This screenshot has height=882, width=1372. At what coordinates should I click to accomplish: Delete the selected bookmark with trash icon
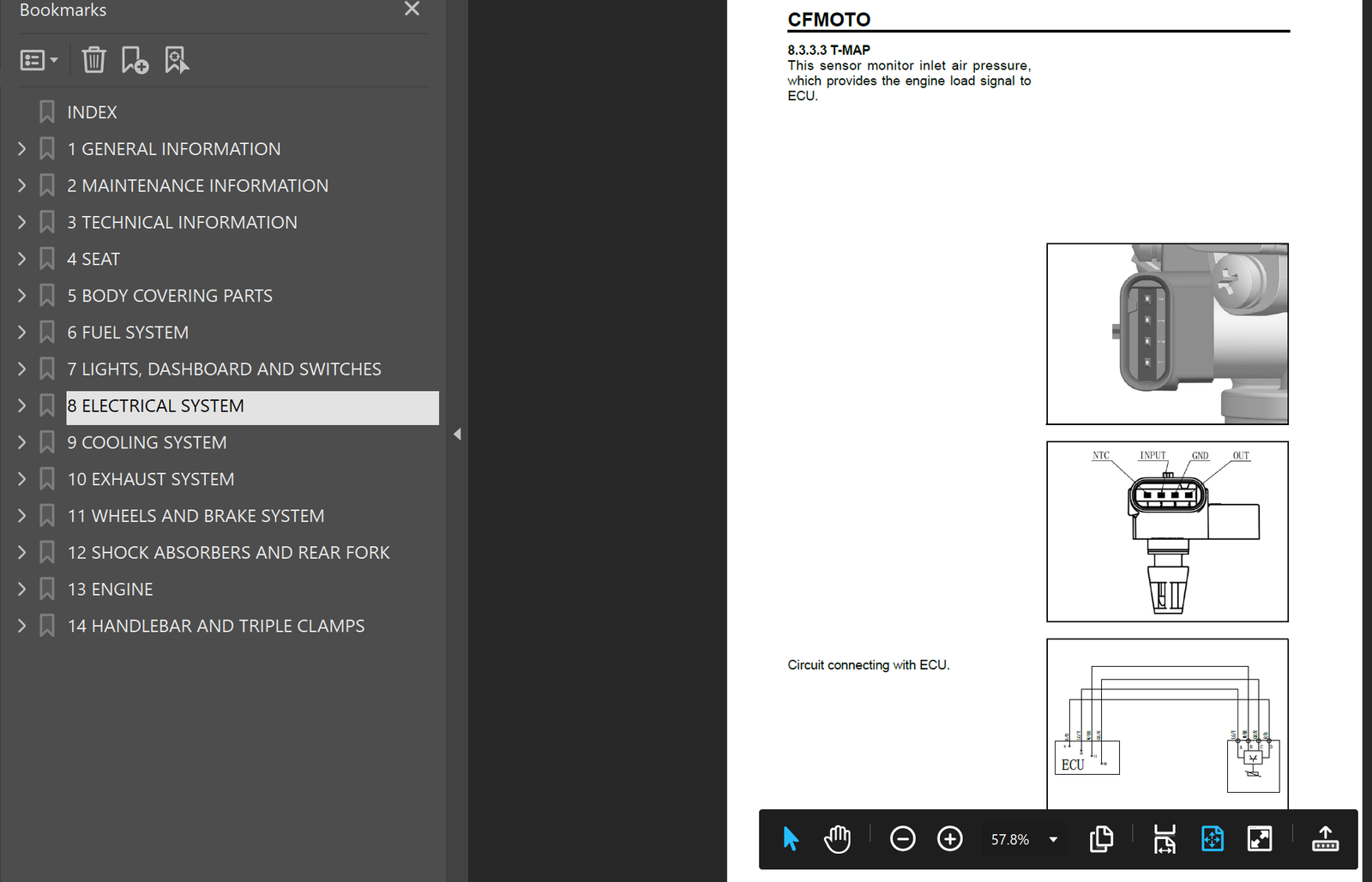coord(93,60)
